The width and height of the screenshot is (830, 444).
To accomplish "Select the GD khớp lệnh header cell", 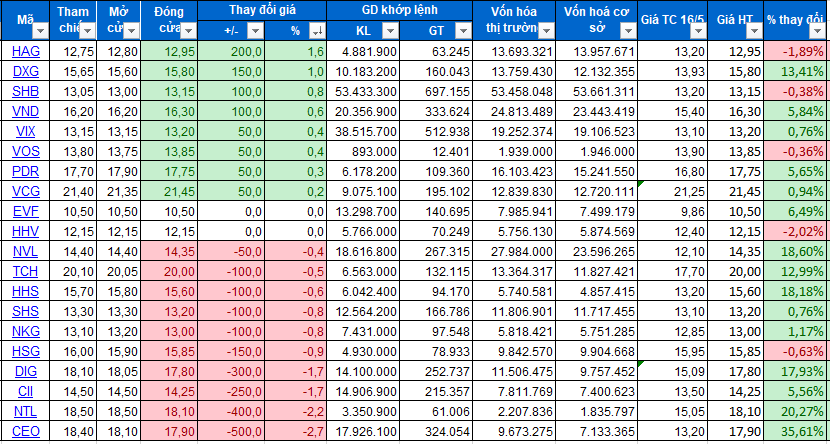I will 400,11.
